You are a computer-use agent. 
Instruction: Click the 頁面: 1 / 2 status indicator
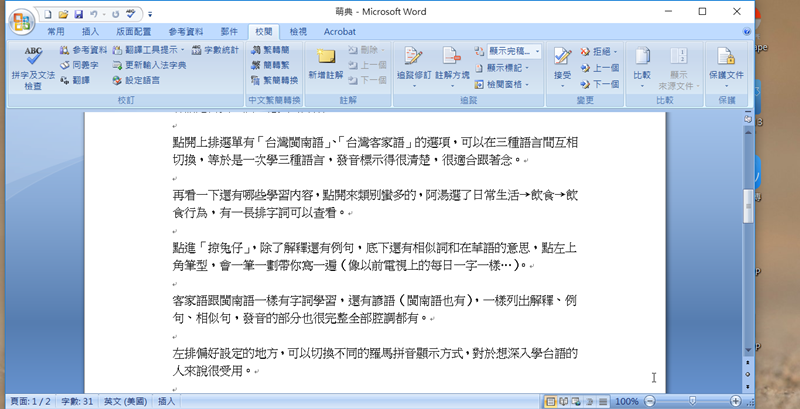[x=30, y=401]
